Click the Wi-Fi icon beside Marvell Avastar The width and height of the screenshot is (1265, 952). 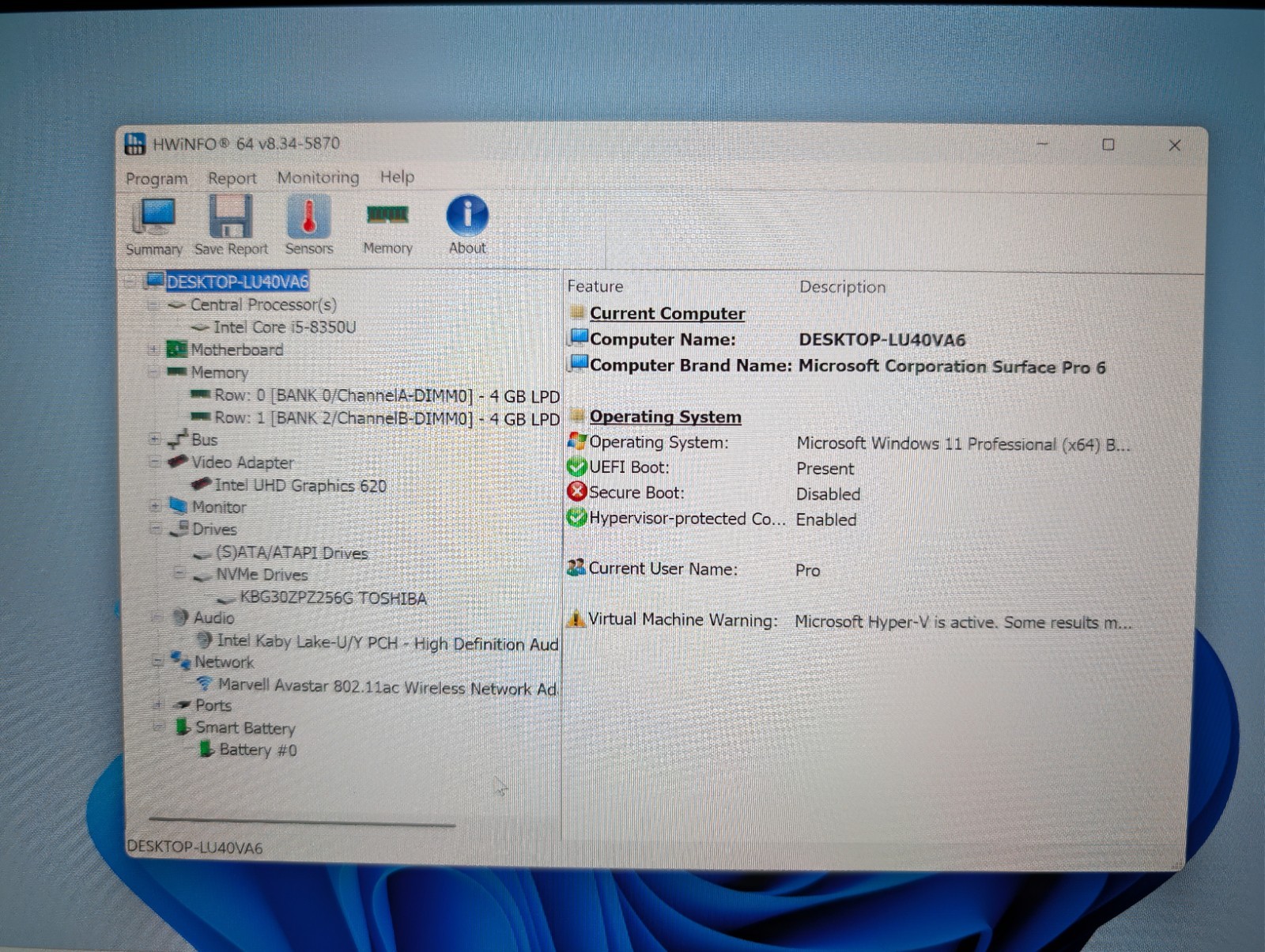point(205,683)
